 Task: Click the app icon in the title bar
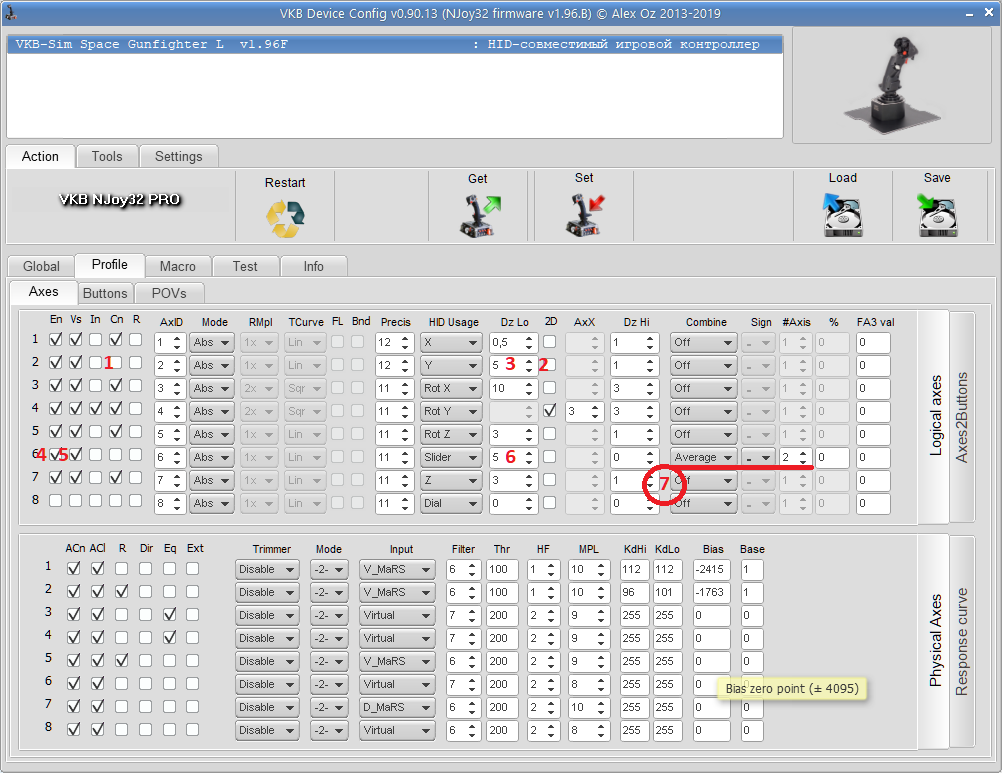click(11, 14)
